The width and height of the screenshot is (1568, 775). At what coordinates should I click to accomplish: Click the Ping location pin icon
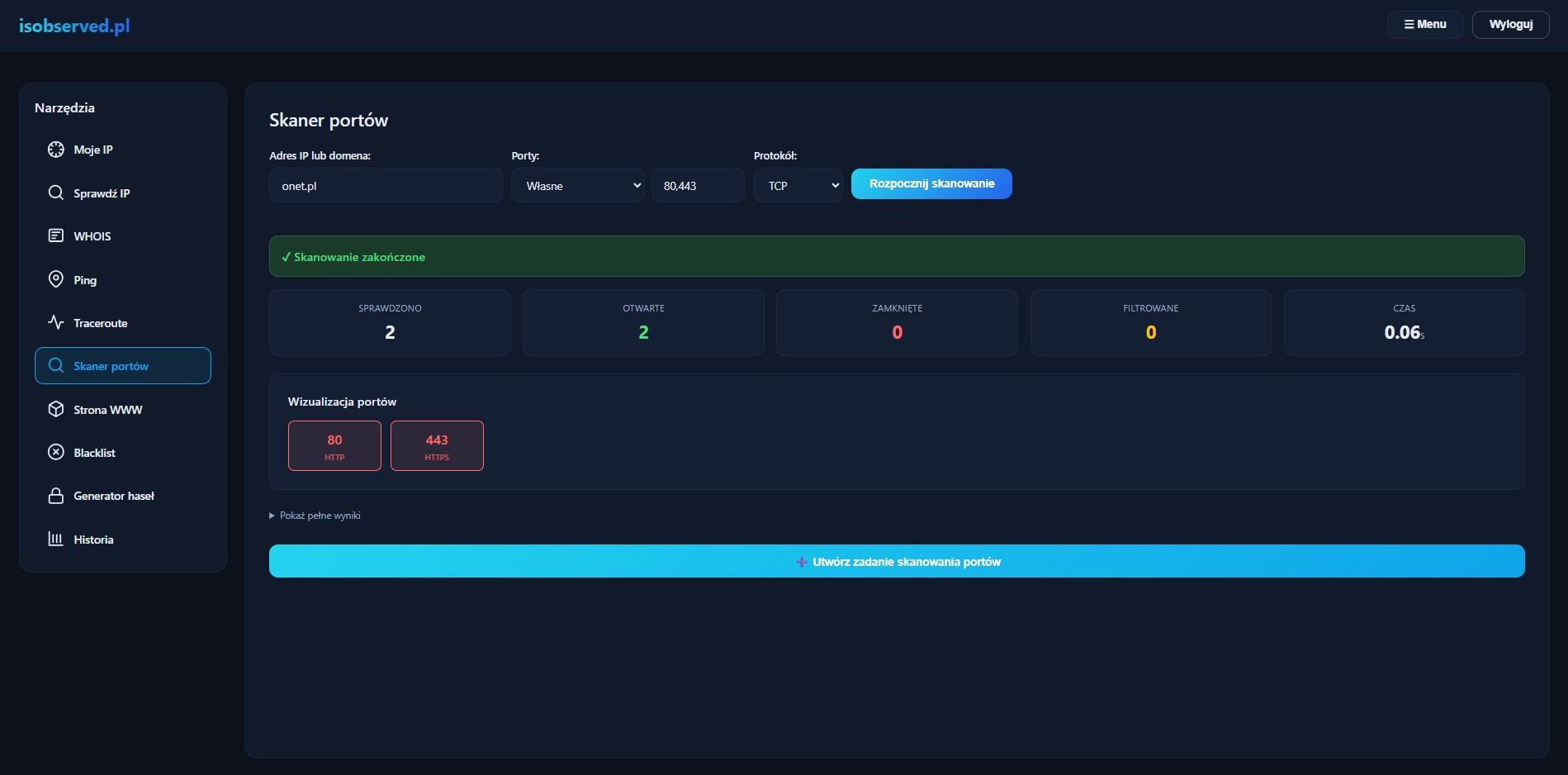[x=56, y=279]
